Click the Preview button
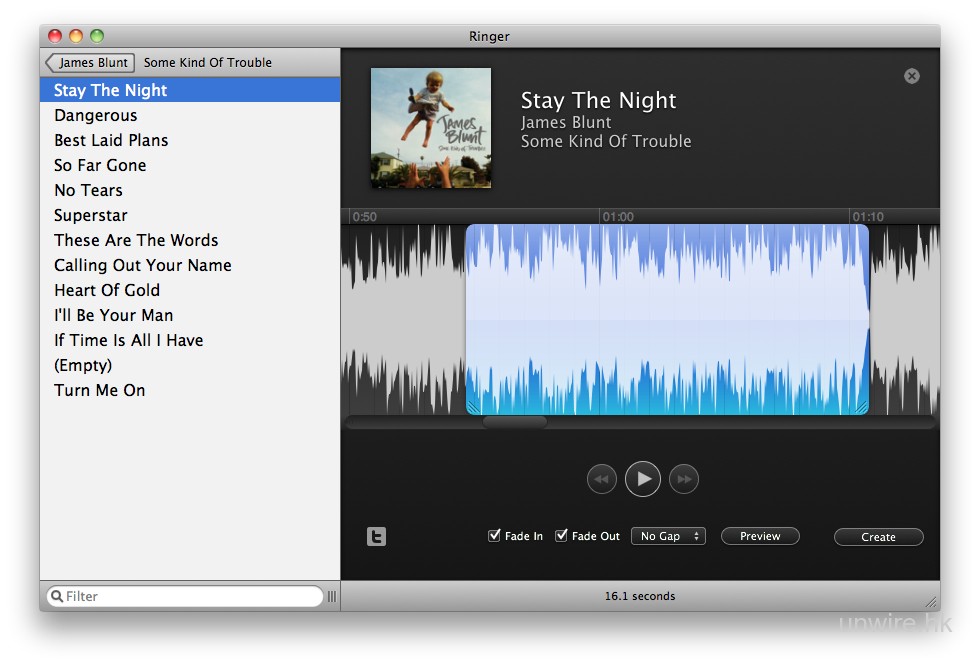 pyautogui.click(x=760, y=536)
